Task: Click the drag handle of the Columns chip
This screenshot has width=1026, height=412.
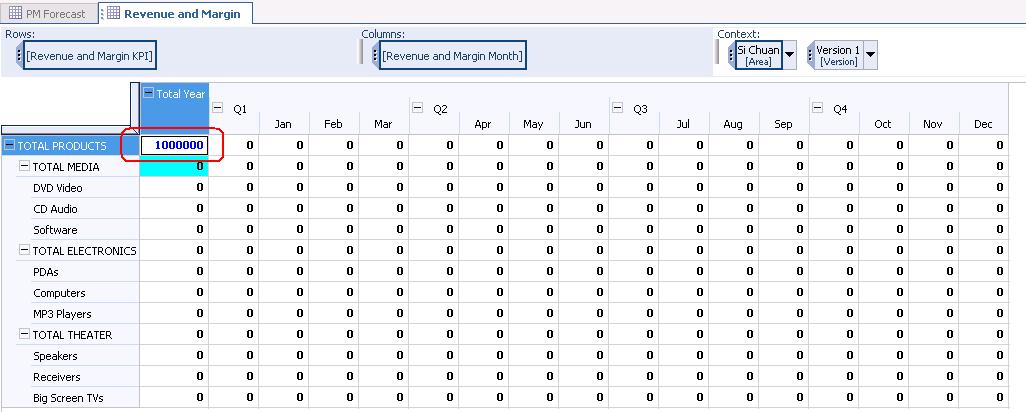Action: point(375,56)
